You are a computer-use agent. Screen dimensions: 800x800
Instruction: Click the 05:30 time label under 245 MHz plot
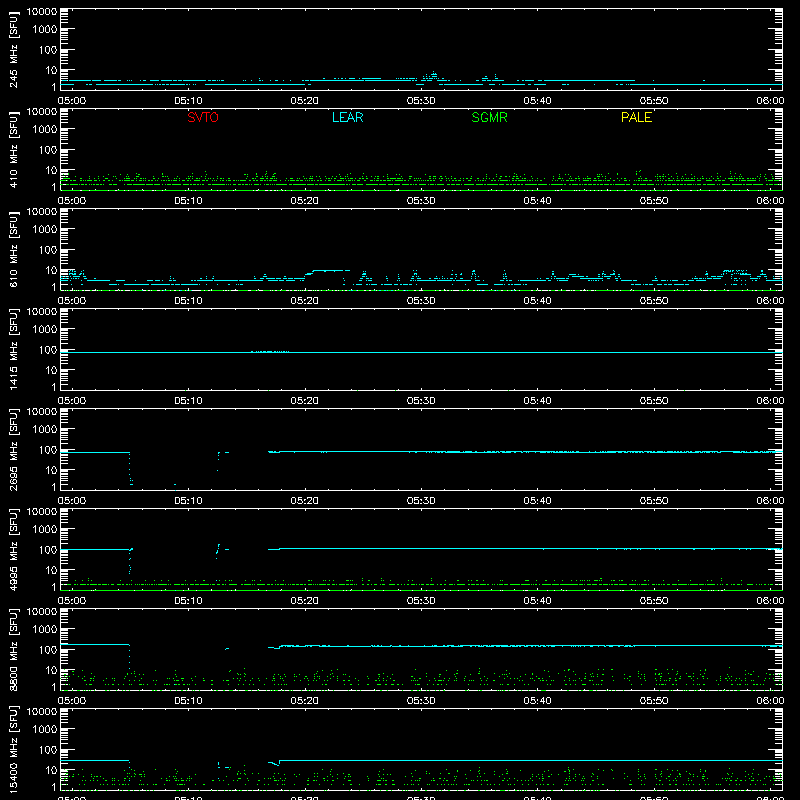[421, 101]
